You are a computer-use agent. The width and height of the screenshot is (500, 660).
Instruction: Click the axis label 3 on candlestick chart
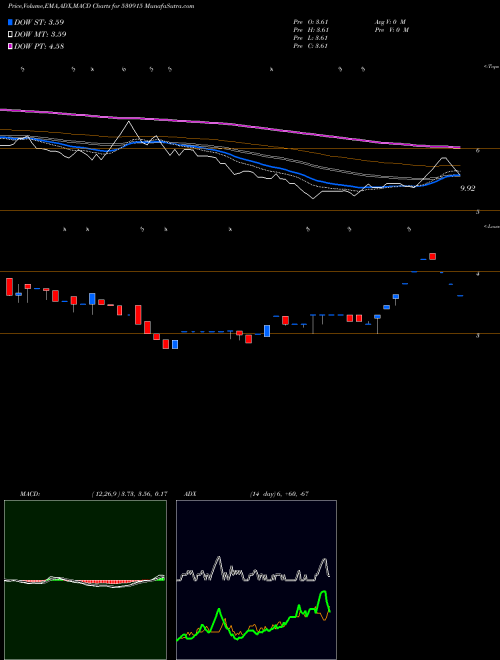coord(478,335)
